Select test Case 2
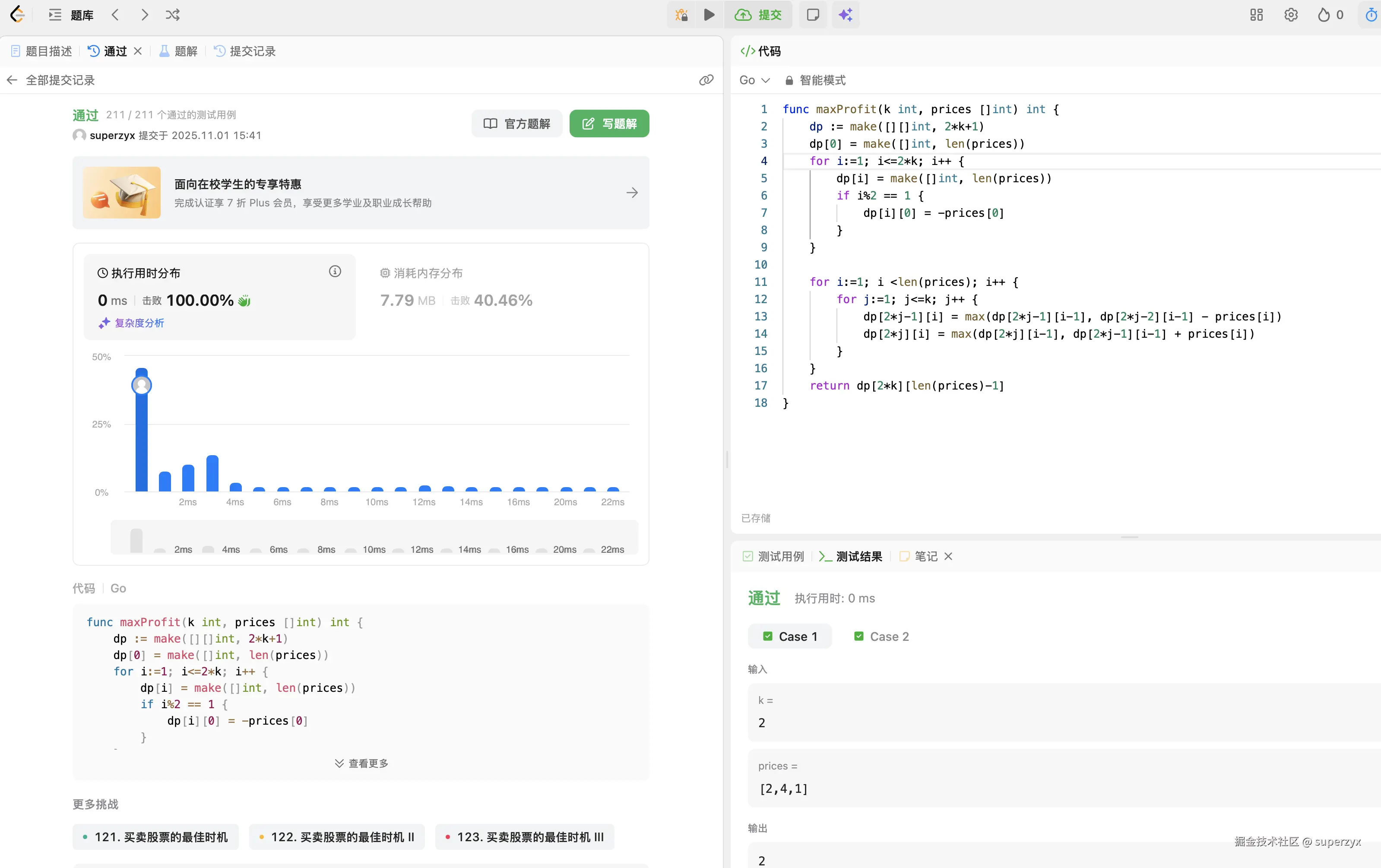 tap(881, 636)
